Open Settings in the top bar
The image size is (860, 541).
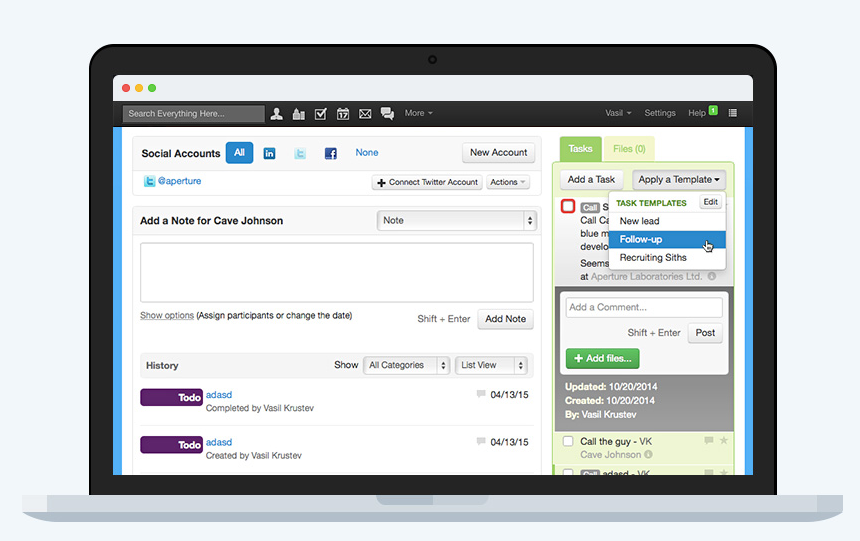(x=660, y=113)
